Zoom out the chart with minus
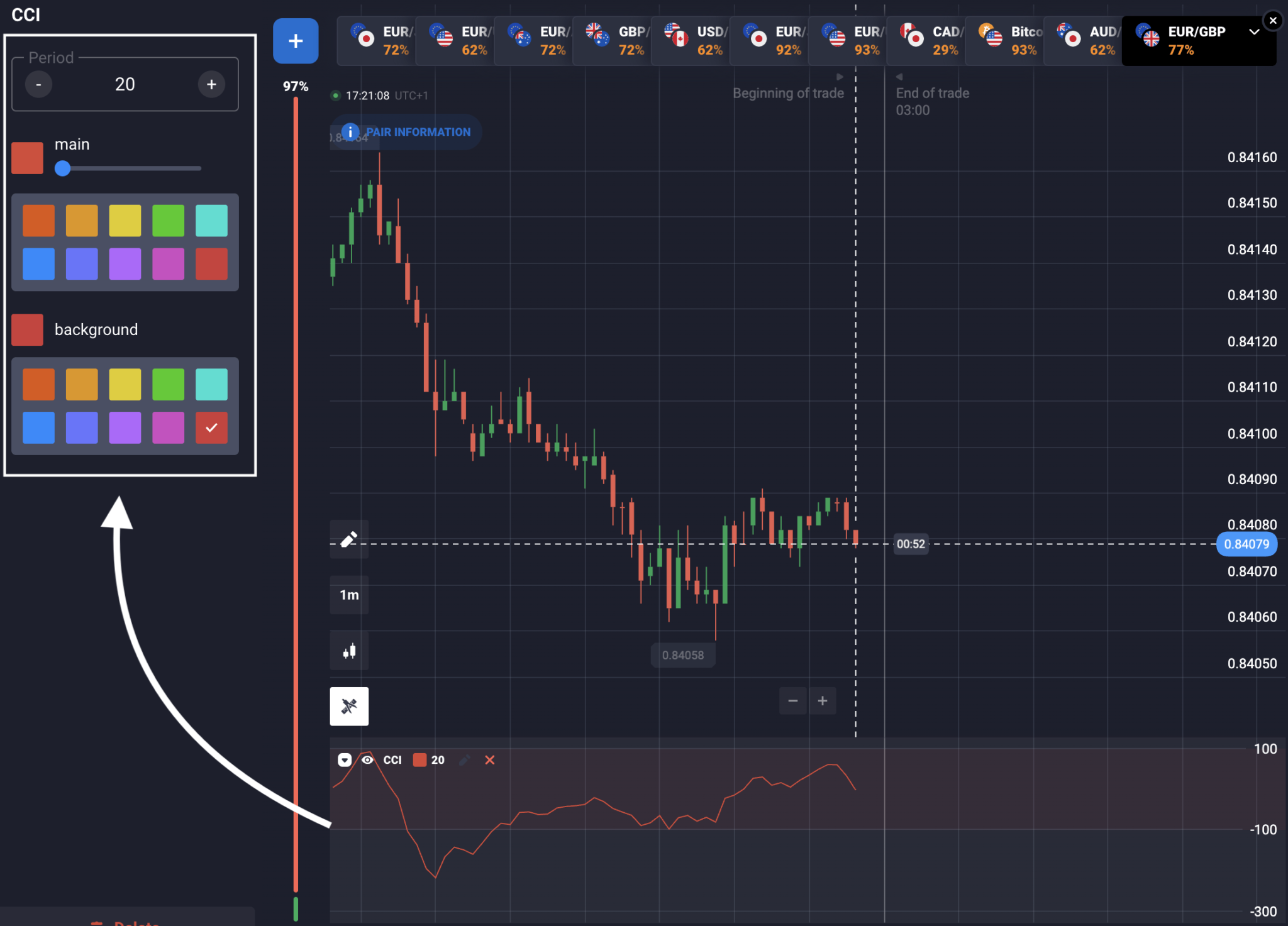1288x926 pixels. (x=793, y=700)
